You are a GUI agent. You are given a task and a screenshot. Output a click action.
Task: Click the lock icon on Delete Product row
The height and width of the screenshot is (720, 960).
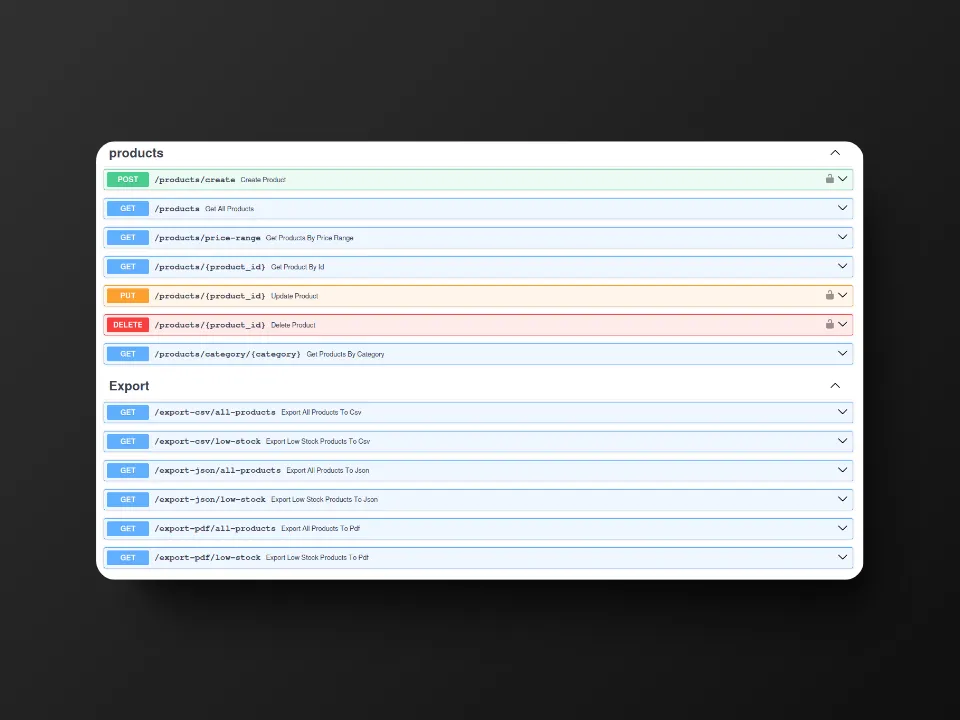click(x=829, y=325)
